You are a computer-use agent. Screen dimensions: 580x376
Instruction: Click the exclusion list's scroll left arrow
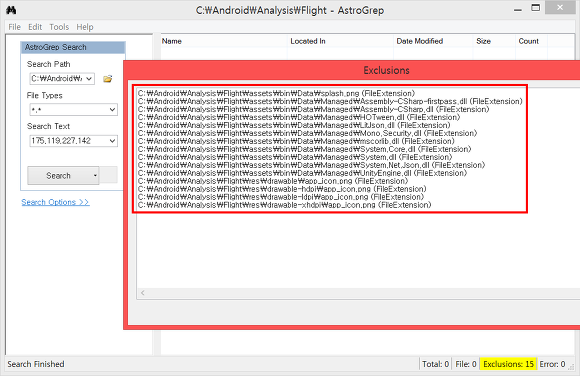(143, 293)
